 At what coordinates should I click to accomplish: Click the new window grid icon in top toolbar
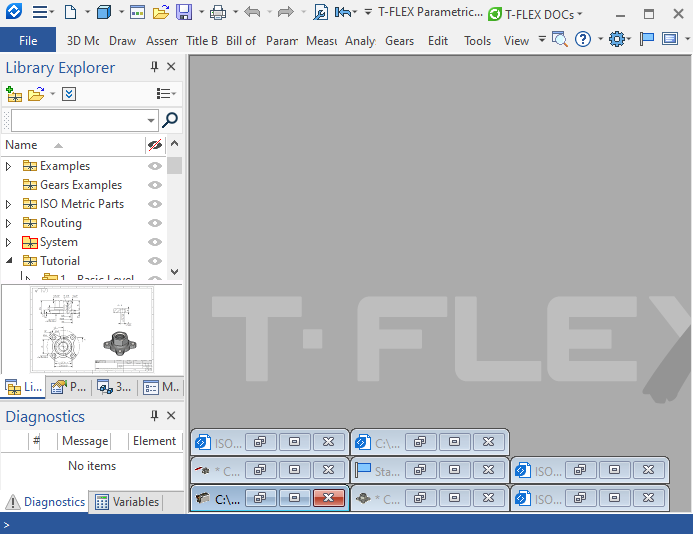pyautogui.click(x=137, y=12)
